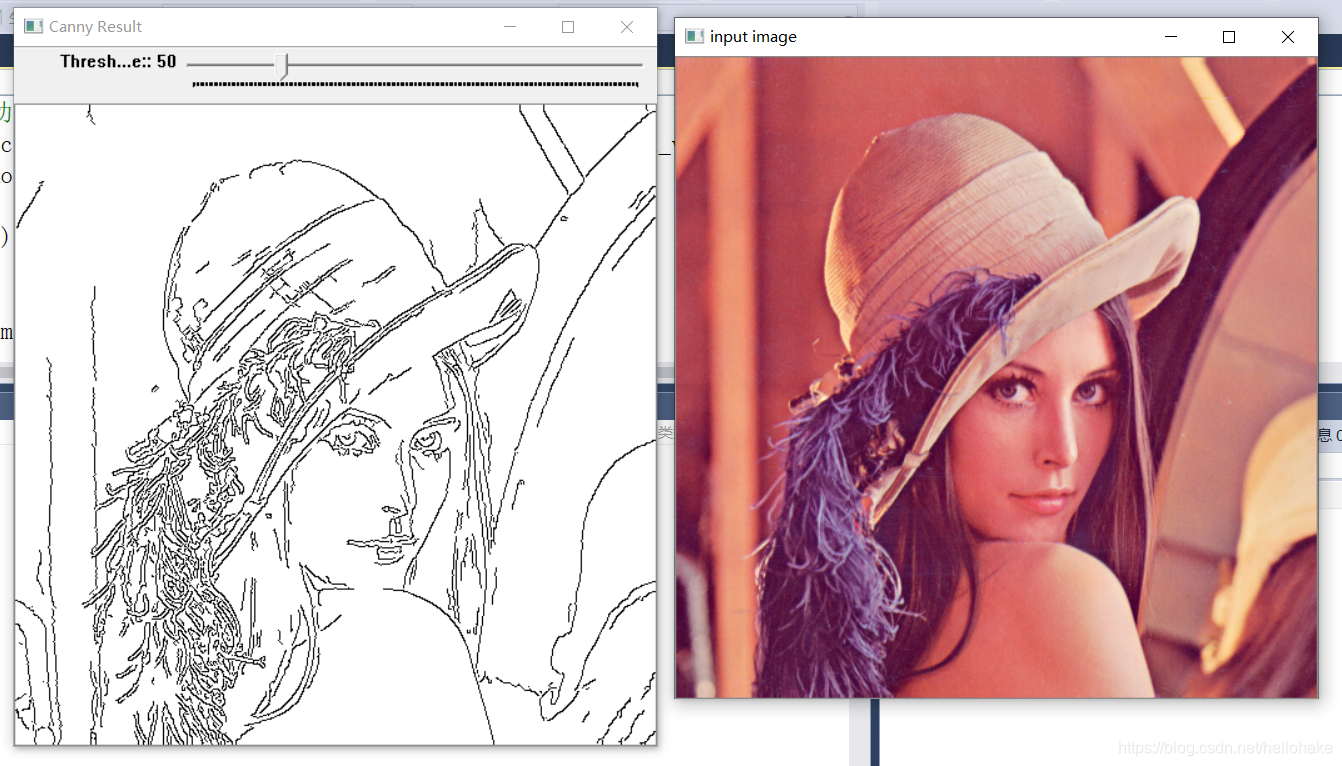Screen dimensions: 1342x766
Task: Close the Canny Result window
Action: pos(627,27)
